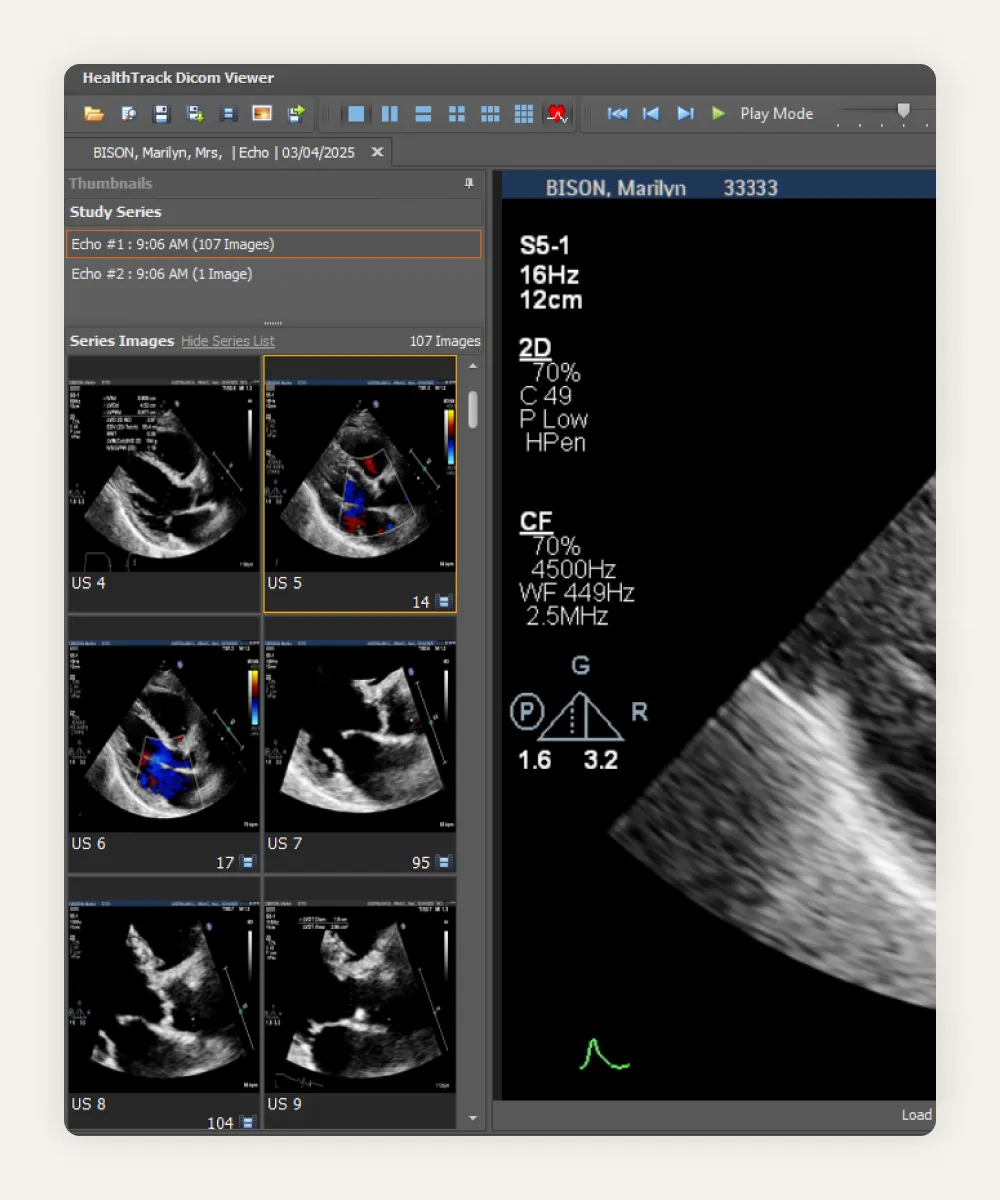Image resolution: width=1000 pixels, height=1200 pixels.
Task: Adjust the playback speed slider handle
Action: [x=903, y=111]
